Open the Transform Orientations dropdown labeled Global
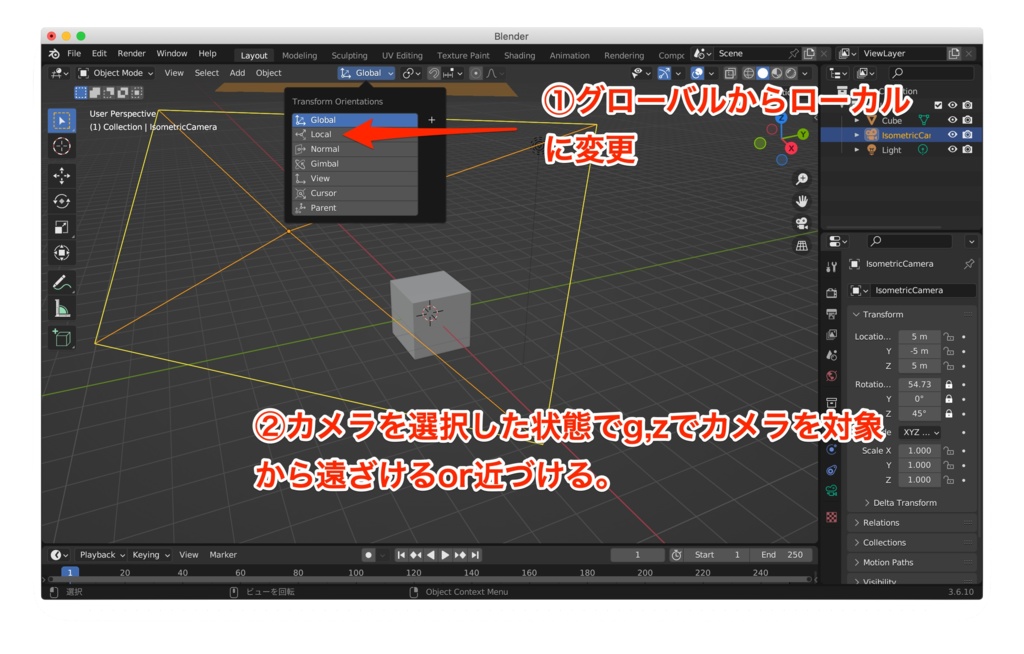The image size is (1024, 654). 365,72
